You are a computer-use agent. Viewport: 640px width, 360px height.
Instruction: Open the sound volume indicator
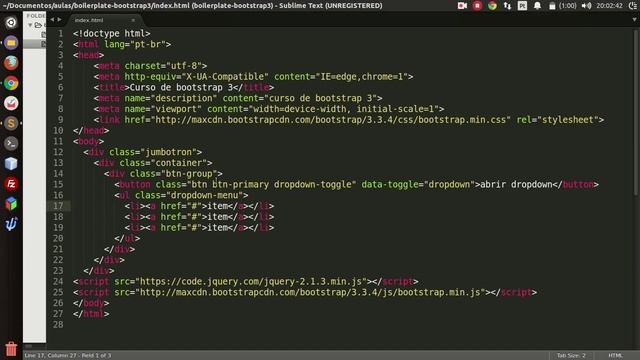coord(586,6)
